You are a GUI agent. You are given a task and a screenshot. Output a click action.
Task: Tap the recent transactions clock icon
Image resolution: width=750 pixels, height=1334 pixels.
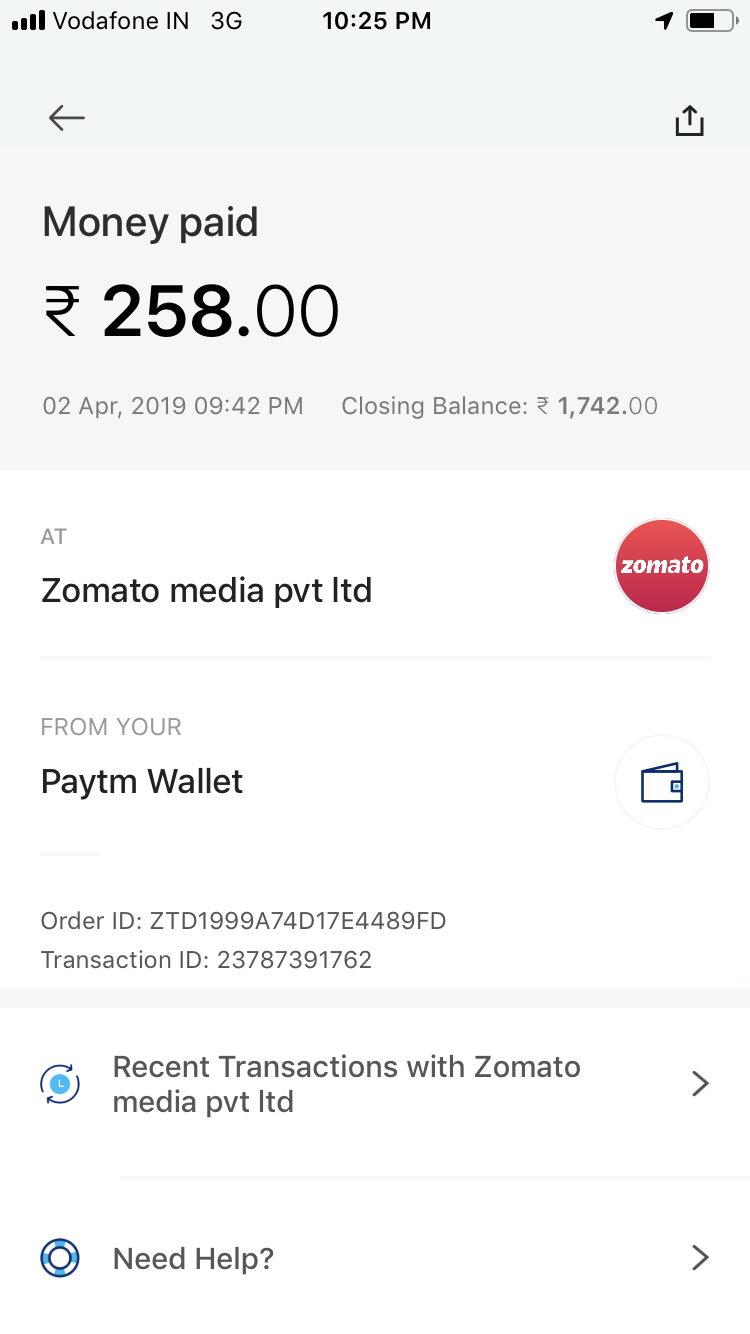tap(60, 1083)
